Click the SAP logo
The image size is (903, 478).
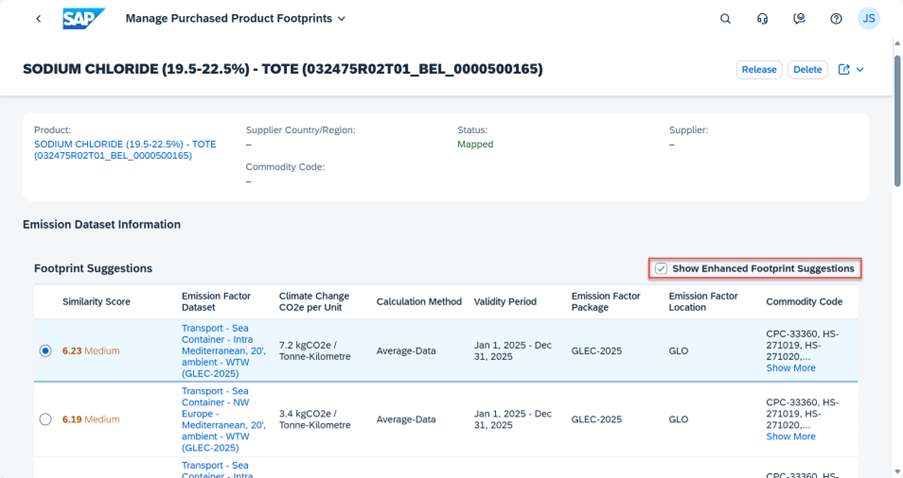(x=83, y=19)
